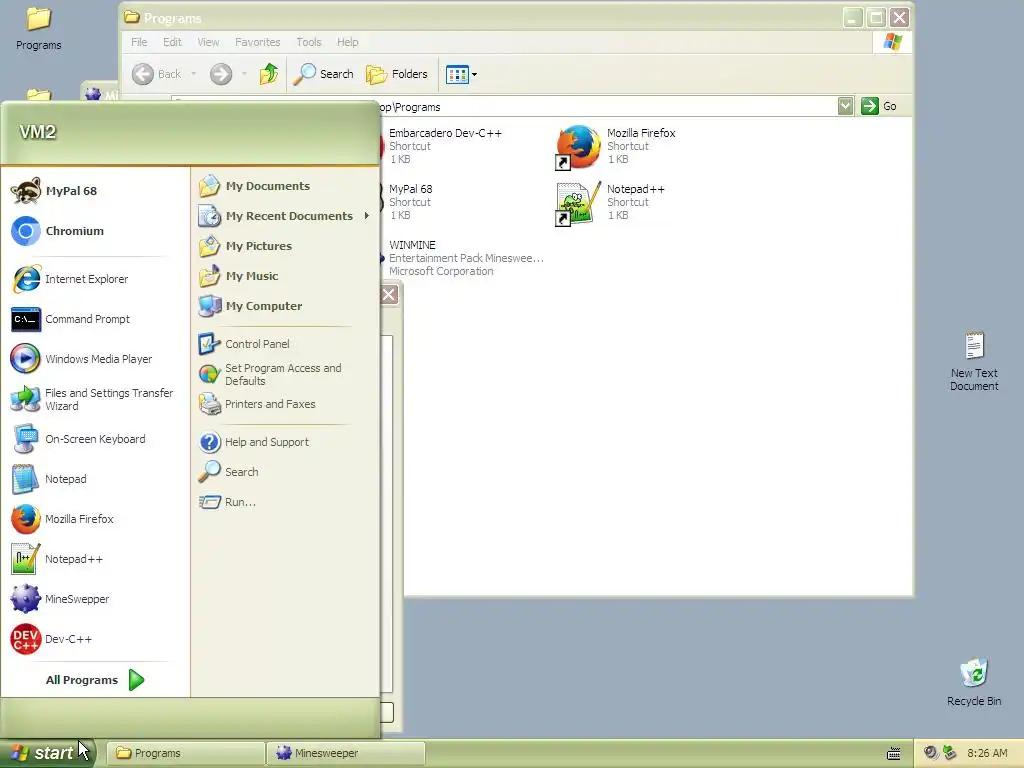Click the system clock showing 8:26 AM
The width and height of the screenshot is (1024, 768).
987,753
